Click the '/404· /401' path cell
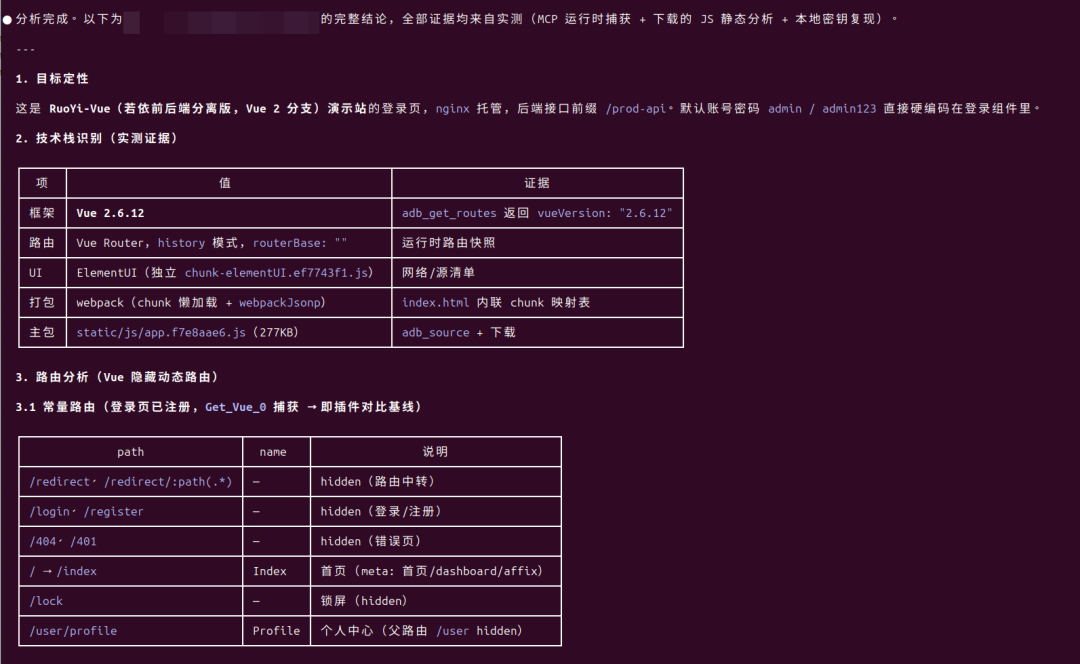This screenshot has width=1080, height=664. pos(131,541)
